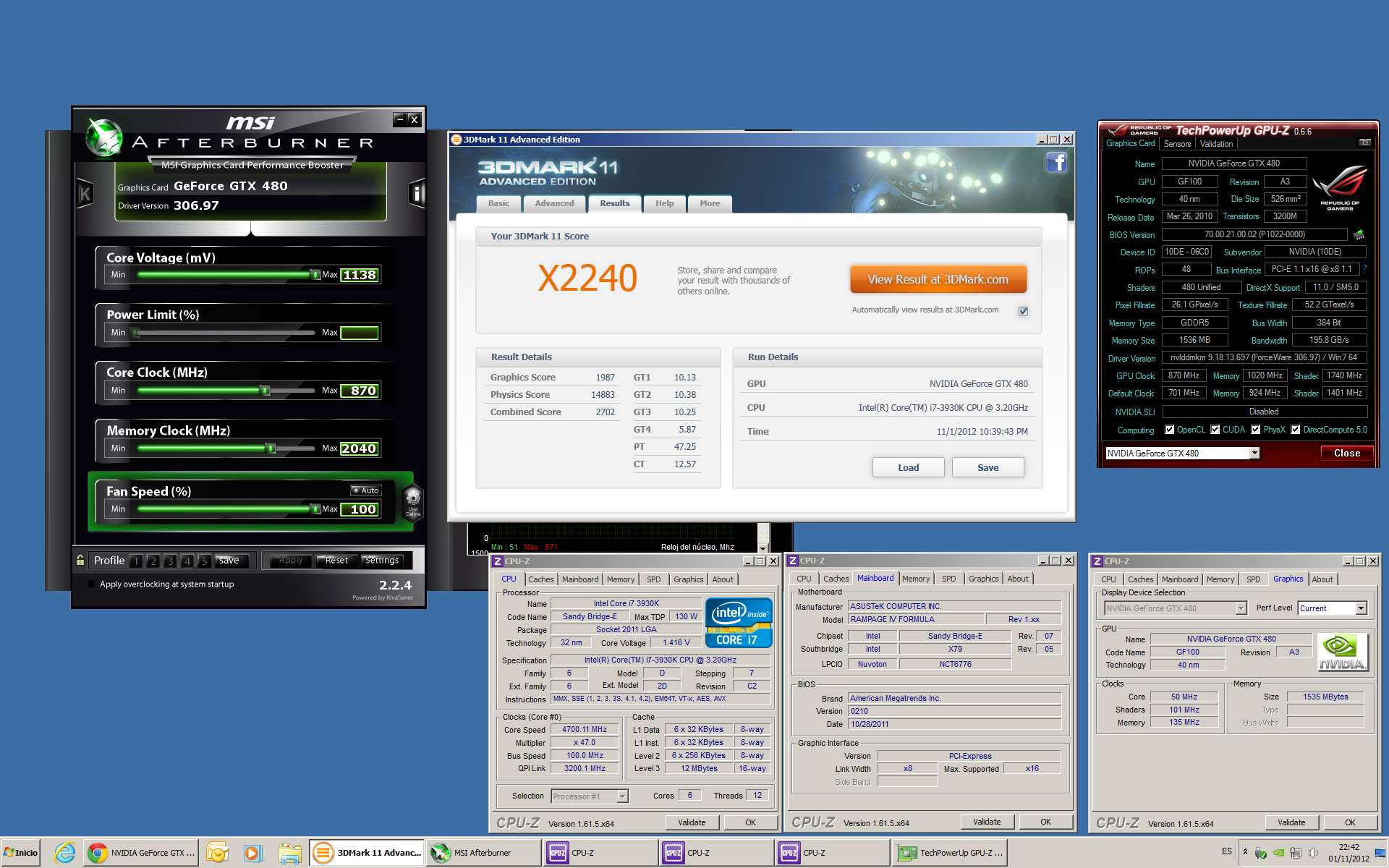Click the Memory Clock 2040 value field
Viewport: 1389px width, 868px height.
click(x=360, y=448)
